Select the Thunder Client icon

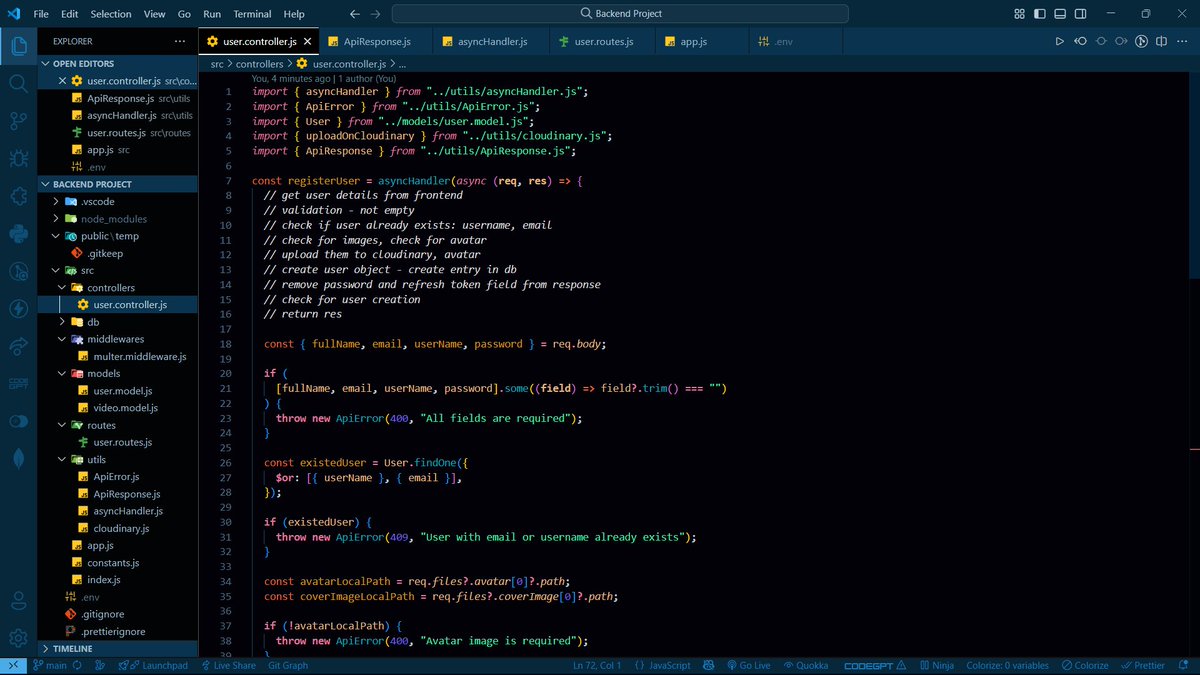click(x=17, y=306)
